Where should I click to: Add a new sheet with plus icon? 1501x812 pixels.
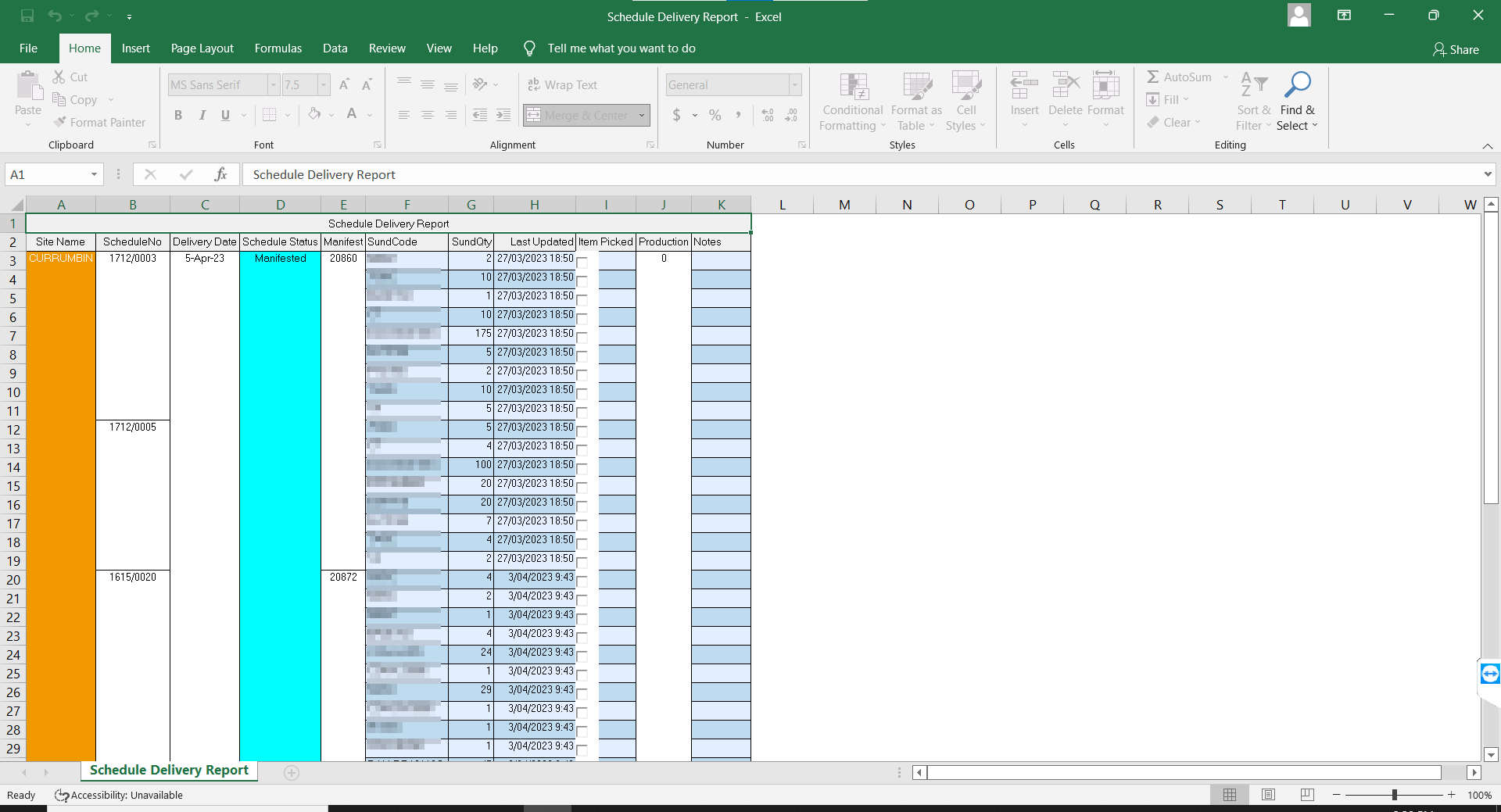292,772
